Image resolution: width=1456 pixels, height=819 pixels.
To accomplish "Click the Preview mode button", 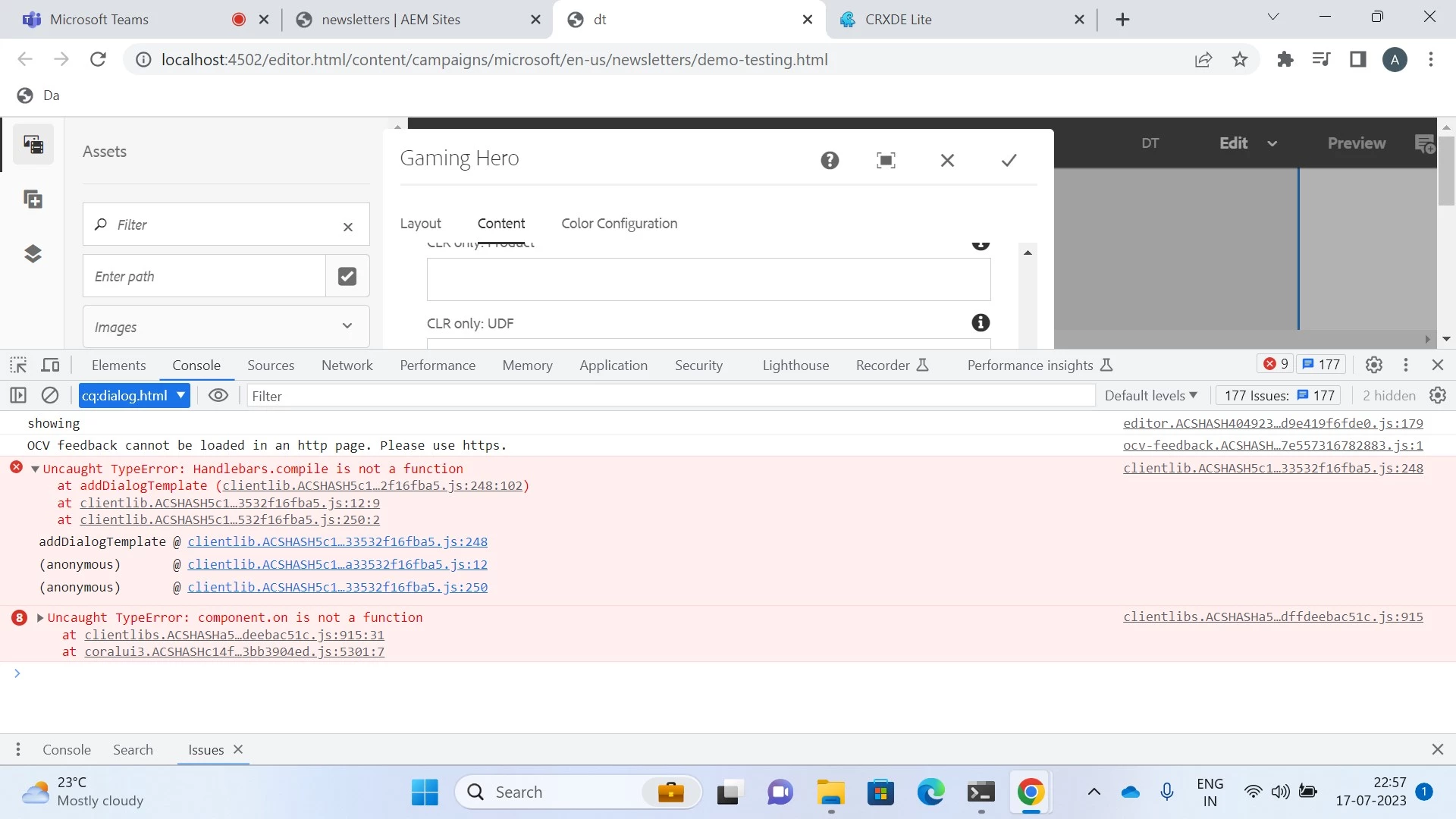I will pyautogui.click(x=1356, y=143).
